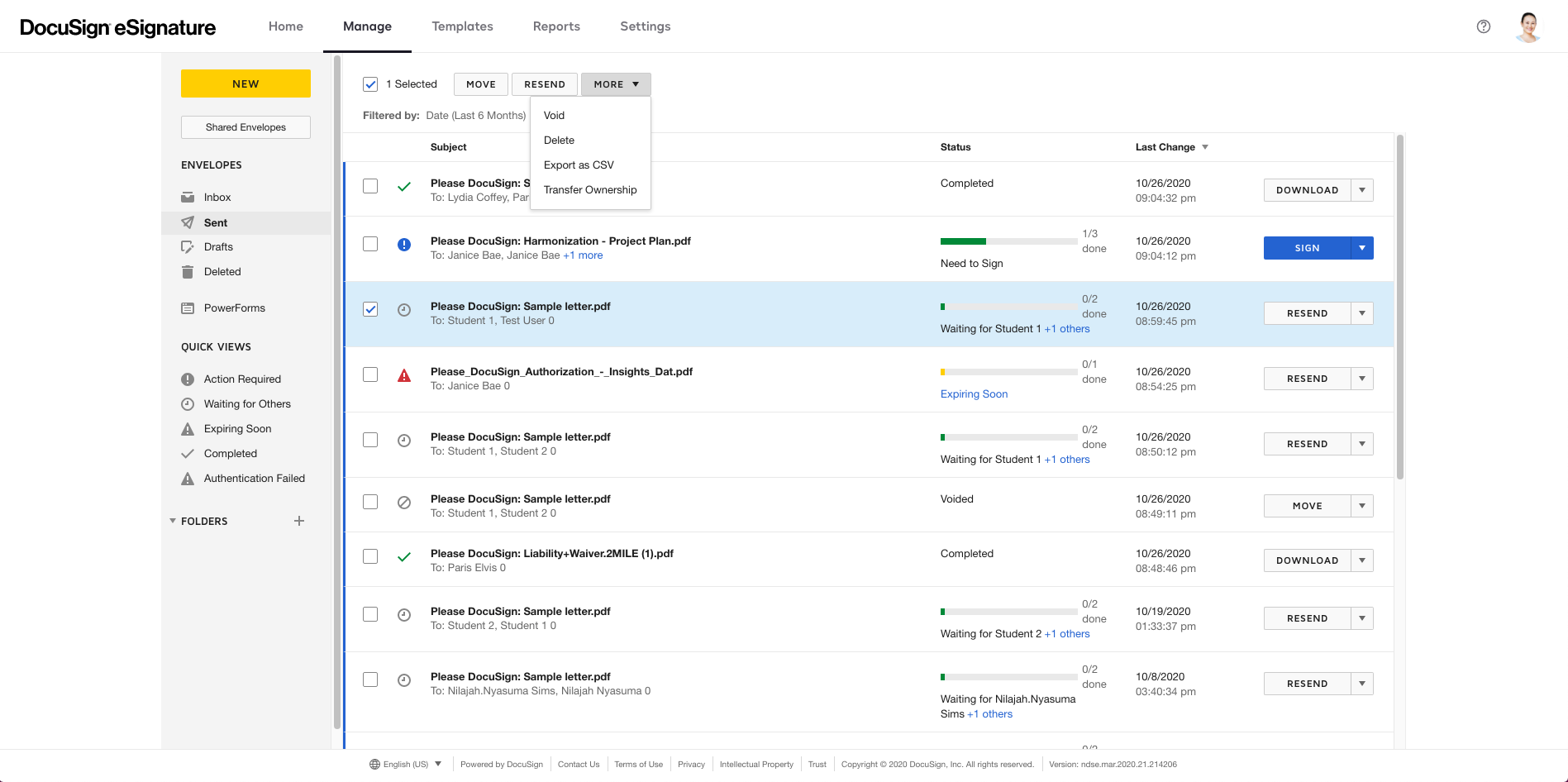Click the clock icon on the 10/8/2020 row
The height and width of the screenshot is (782, 1568).
[404, 680]
